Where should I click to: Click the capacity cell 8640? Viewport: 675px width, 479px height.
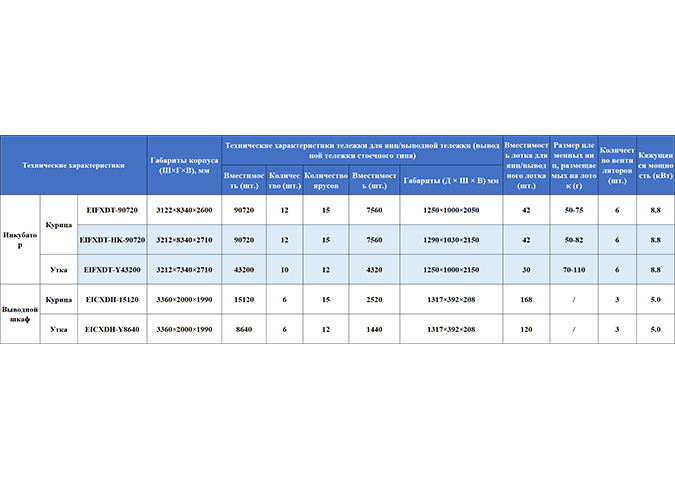244,329
